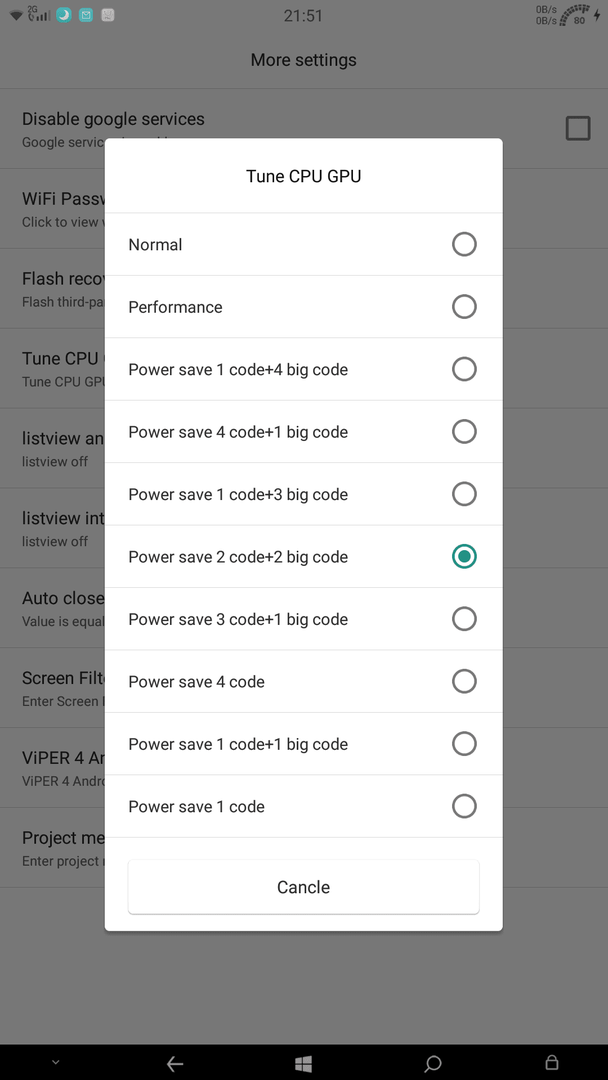Pick the Power save 4 code option
The width and height of the screenshot is (608, 1080).
click(x=304, y=681)
